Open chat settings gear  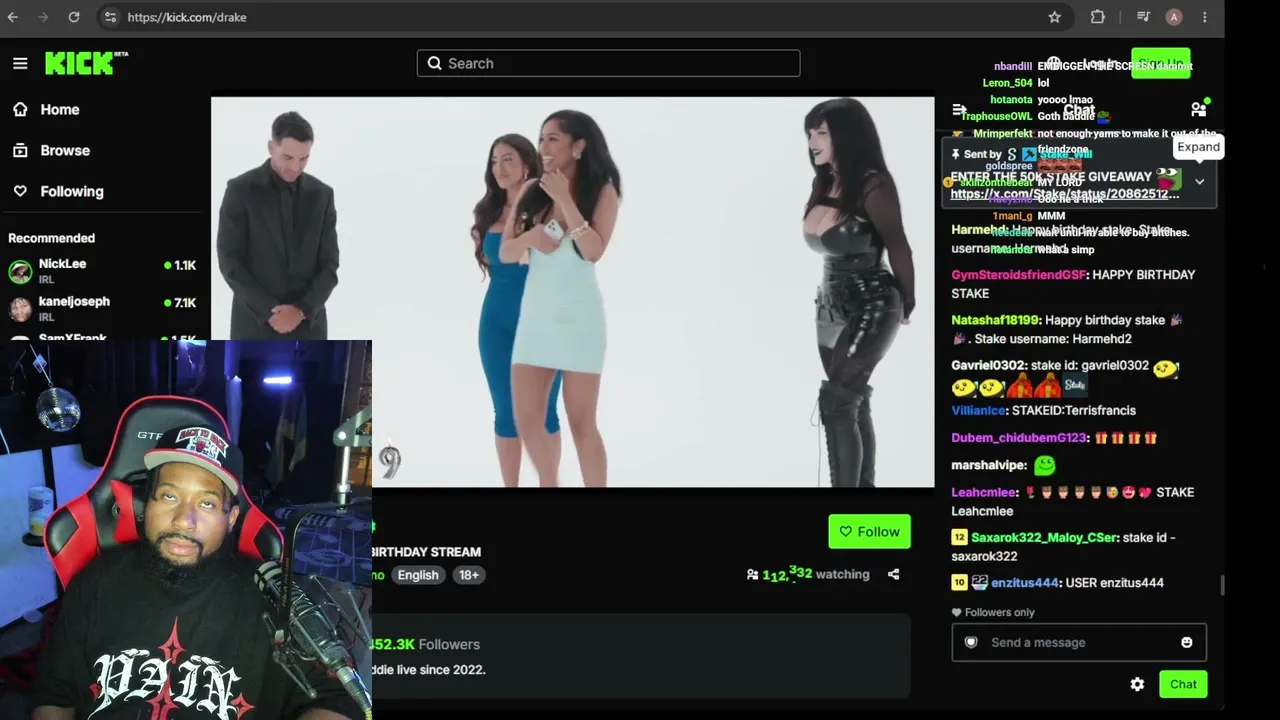pyautogui.click(x=1137, y=684)
